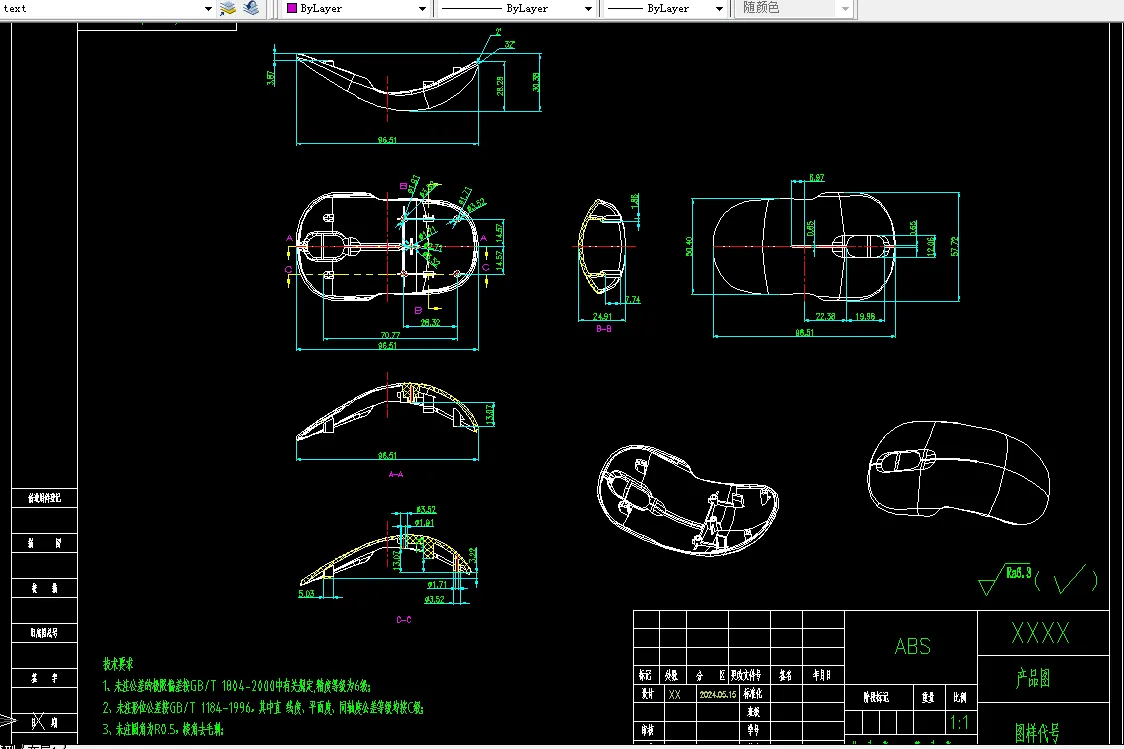Pick the isometric top view of the shell
Image resolution: width=1124 pixels, height=749 pixels.
[x=958, y=472]
